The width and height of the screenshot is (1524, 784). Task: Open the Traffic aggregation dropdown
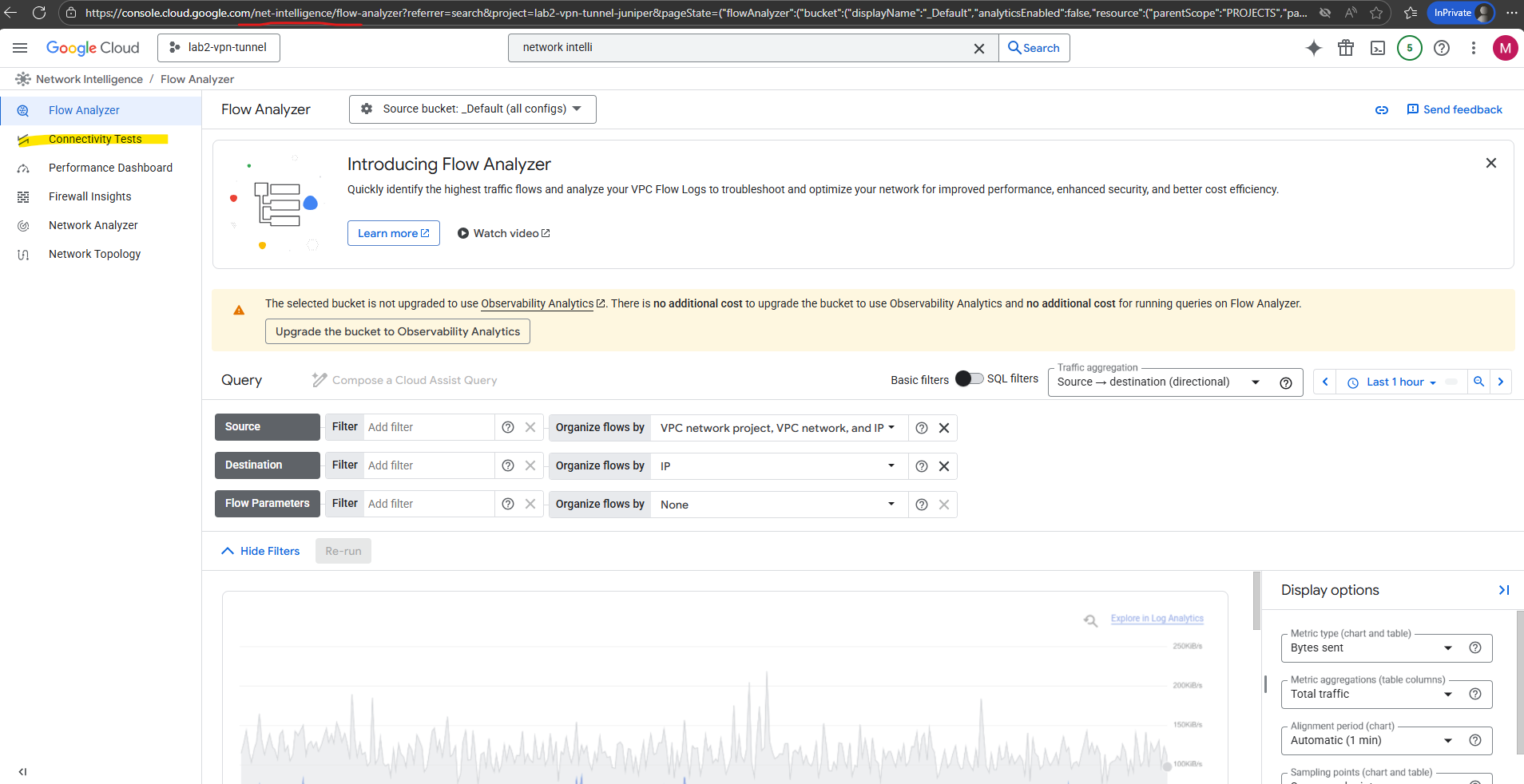tap(1159, 382)
